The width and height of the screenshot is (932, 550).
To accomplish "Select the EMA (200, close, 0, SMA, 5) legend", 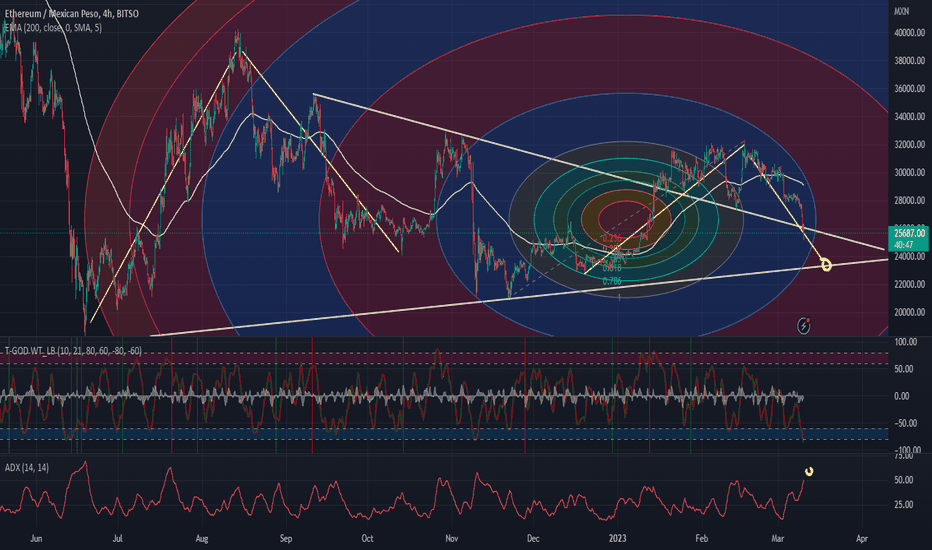I will [x=53, y=27].
